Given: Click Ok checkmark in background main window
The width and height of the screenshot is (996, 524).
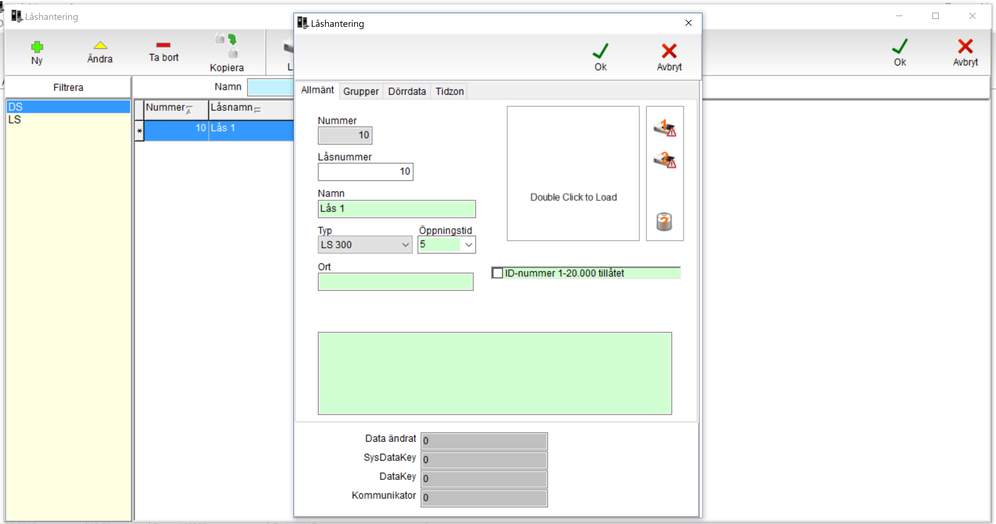Looking at the screenshot, I should 899,46.
